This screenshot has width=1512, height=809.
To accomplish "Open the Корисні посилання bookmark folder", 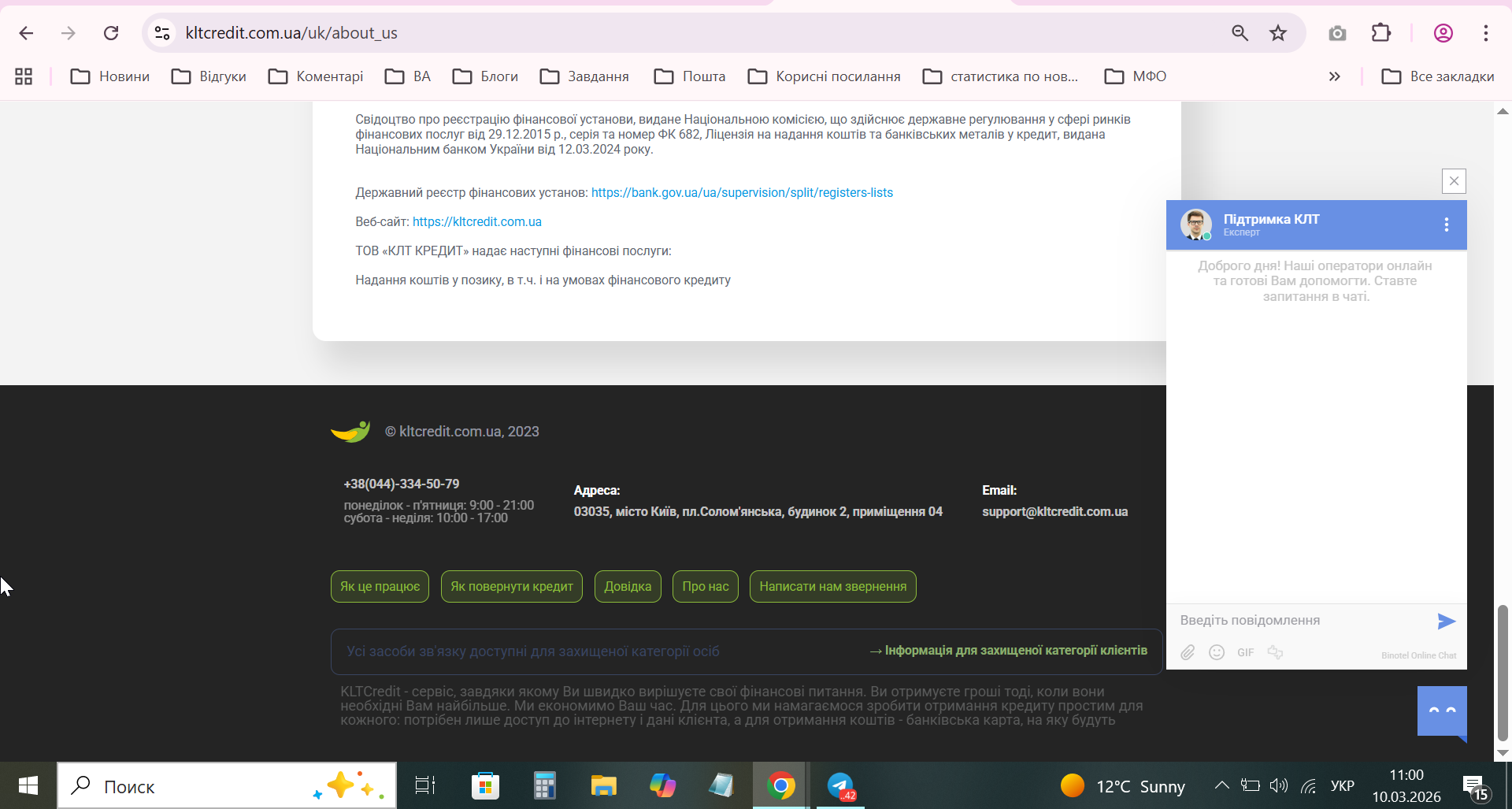I will (824, 76).
